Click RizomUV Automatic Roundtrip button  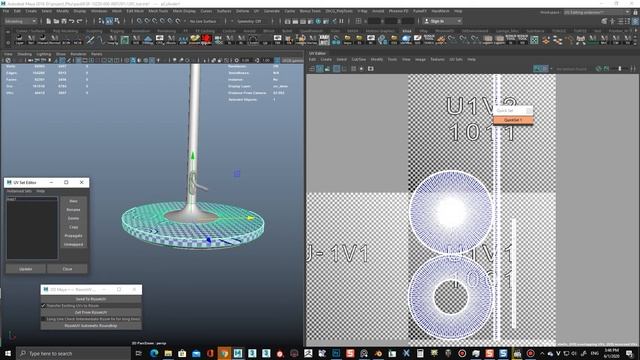(x=91, y=326)
